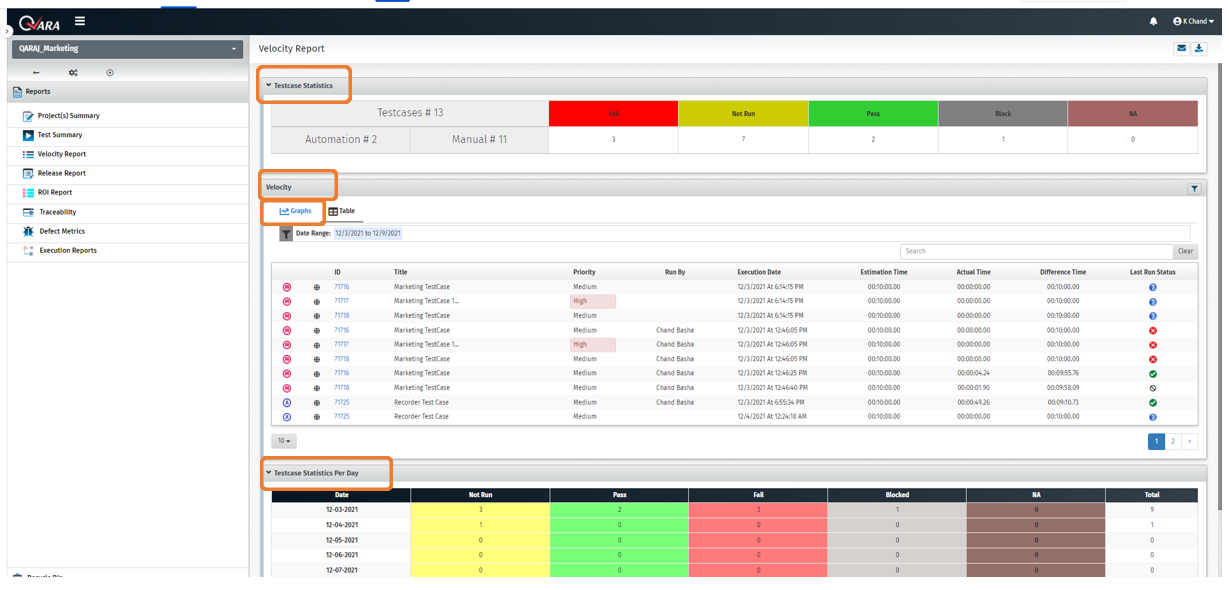The width and height of the screenshot is (1229, 590).
Task: Open the gears settings icon in sidebar
Action: click(73, 72)
